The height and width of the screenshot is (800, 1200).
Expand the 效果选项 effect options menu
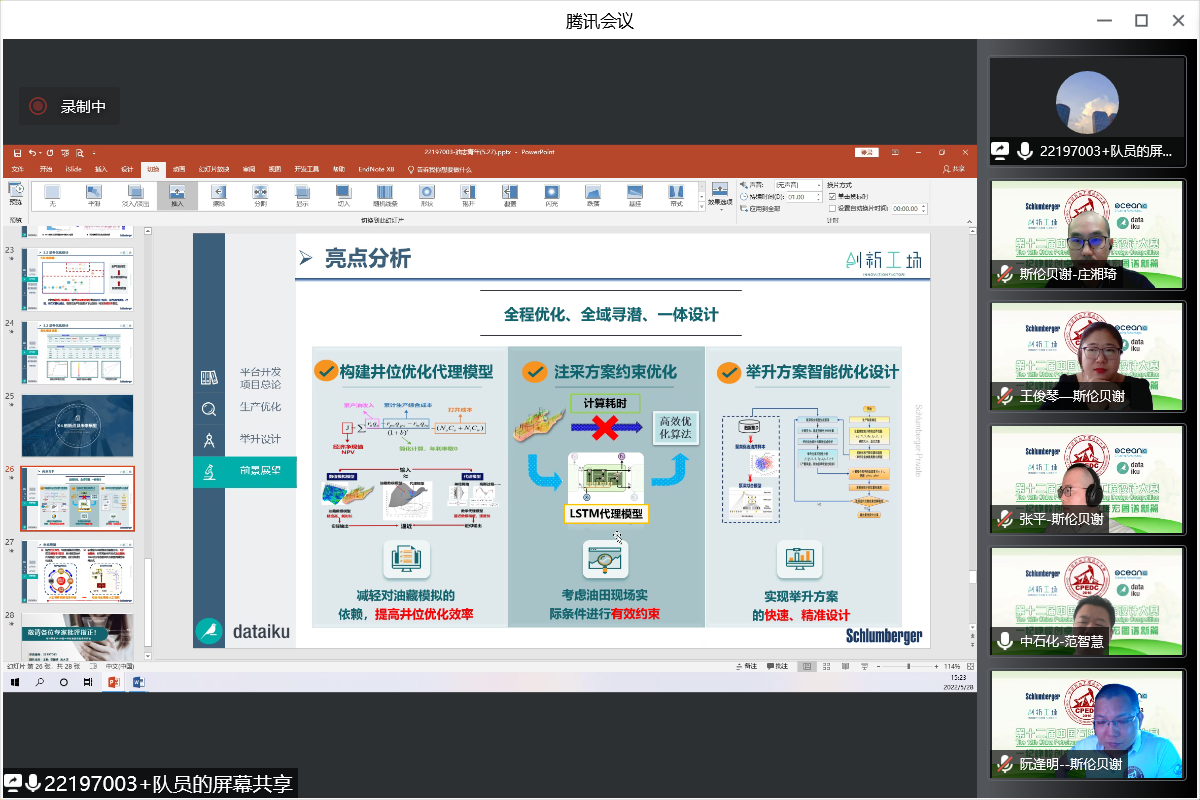click(x=720, y=194)
